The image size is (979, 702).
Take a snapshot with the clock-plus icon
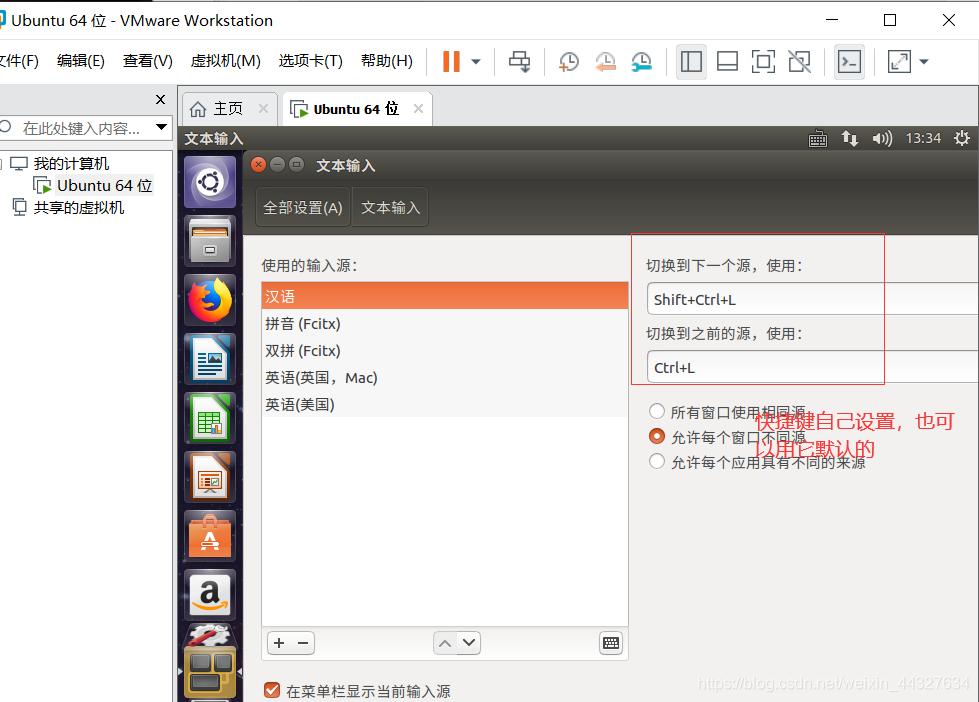coord(568,61)
